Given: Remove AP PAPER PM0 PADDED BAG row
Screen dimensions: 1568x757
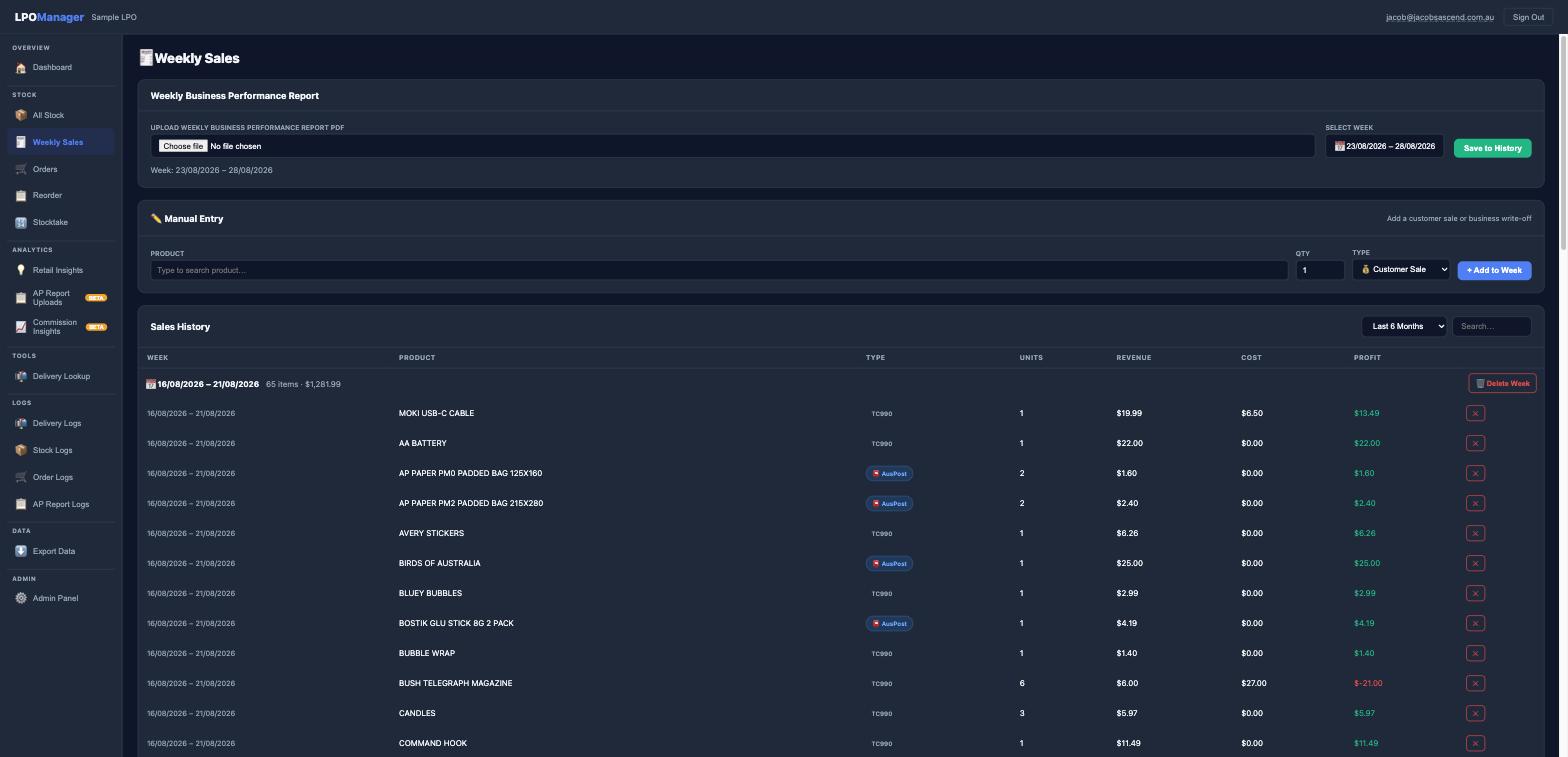Looking at the screenshot, I should point(1475,473).
